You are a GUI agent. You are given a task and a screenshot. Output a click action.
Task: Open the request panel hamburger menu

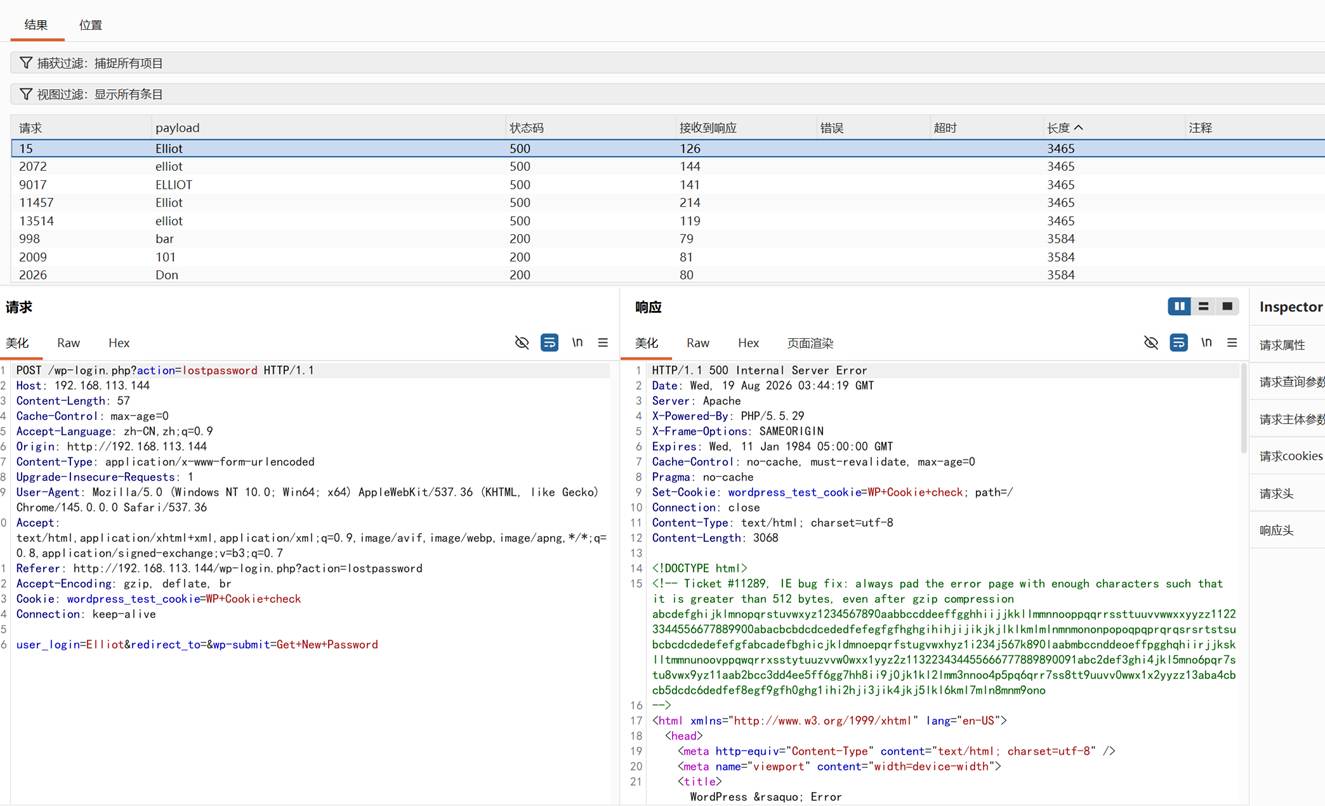tap(603, 343)
